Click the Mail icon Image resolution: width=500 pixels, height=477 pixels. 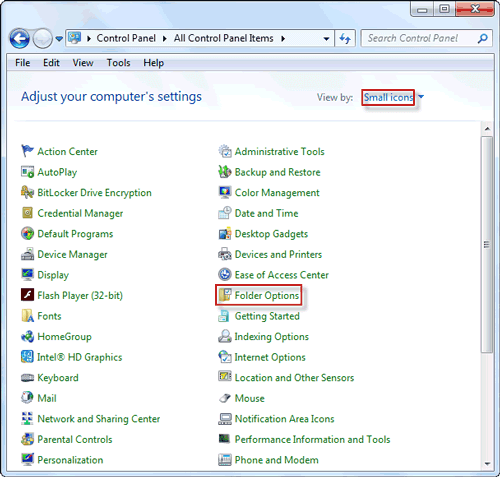[x=27, y=398]
